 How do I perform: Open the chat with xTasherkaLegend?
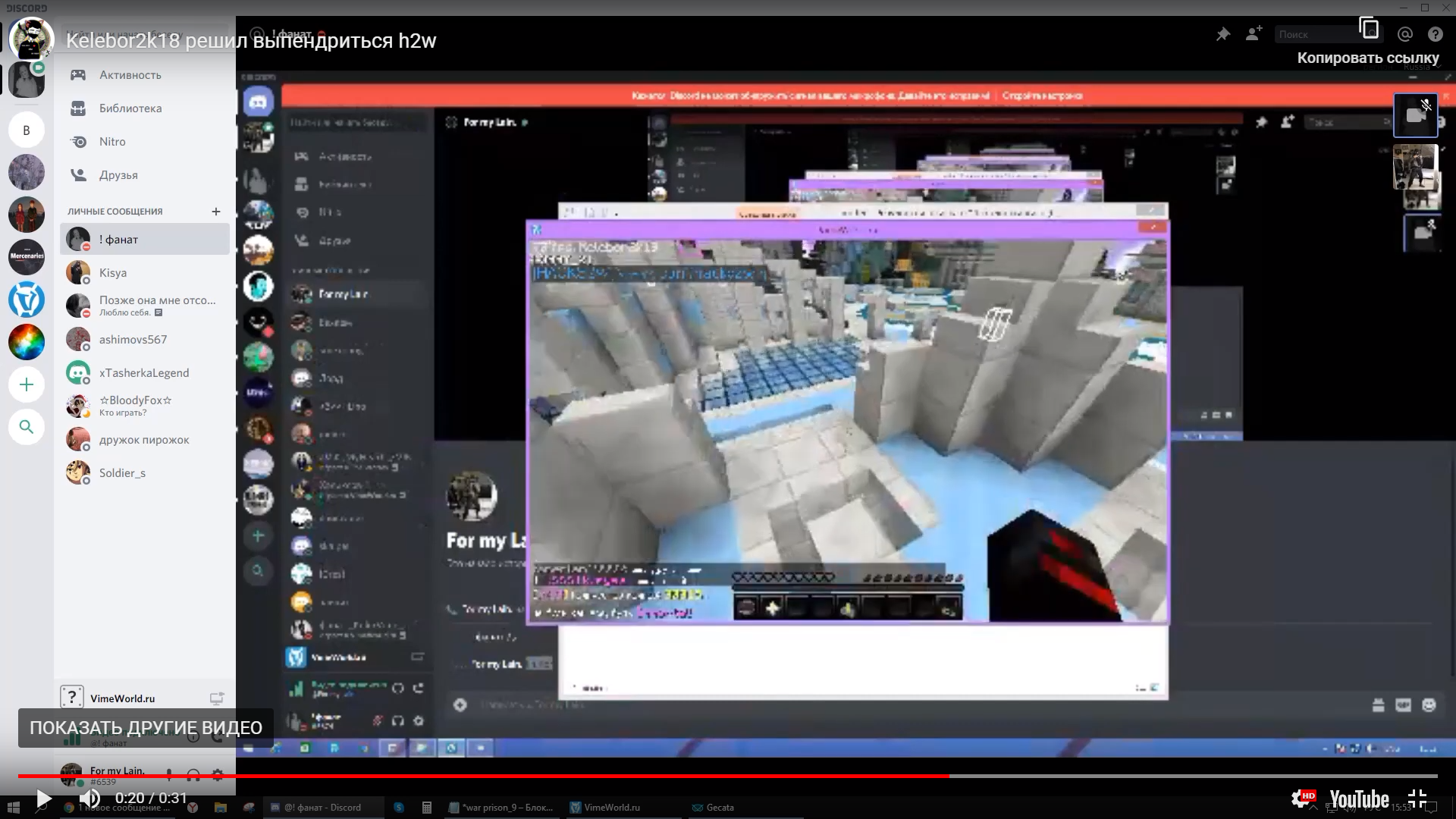(144, 373)
